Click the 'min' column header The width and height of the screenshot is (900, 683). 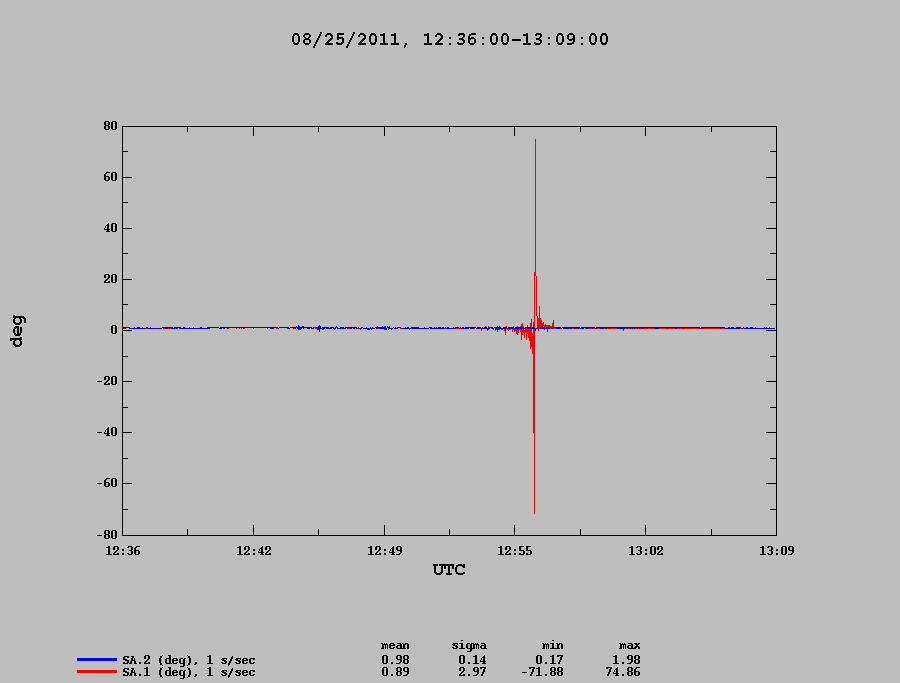(552, 646)
